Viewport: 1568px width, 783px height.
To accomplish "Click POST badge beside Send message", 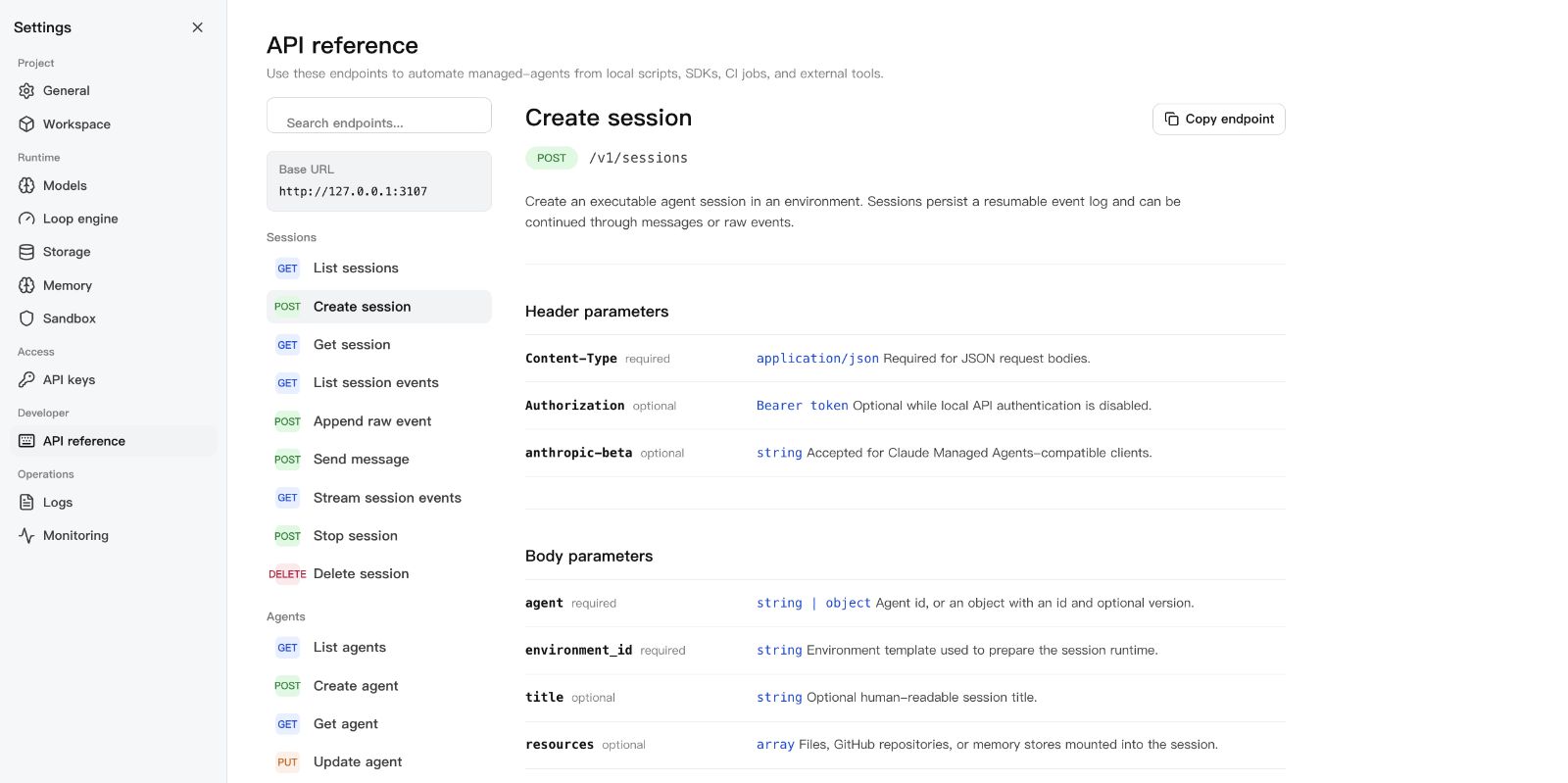I will (287, 460).
